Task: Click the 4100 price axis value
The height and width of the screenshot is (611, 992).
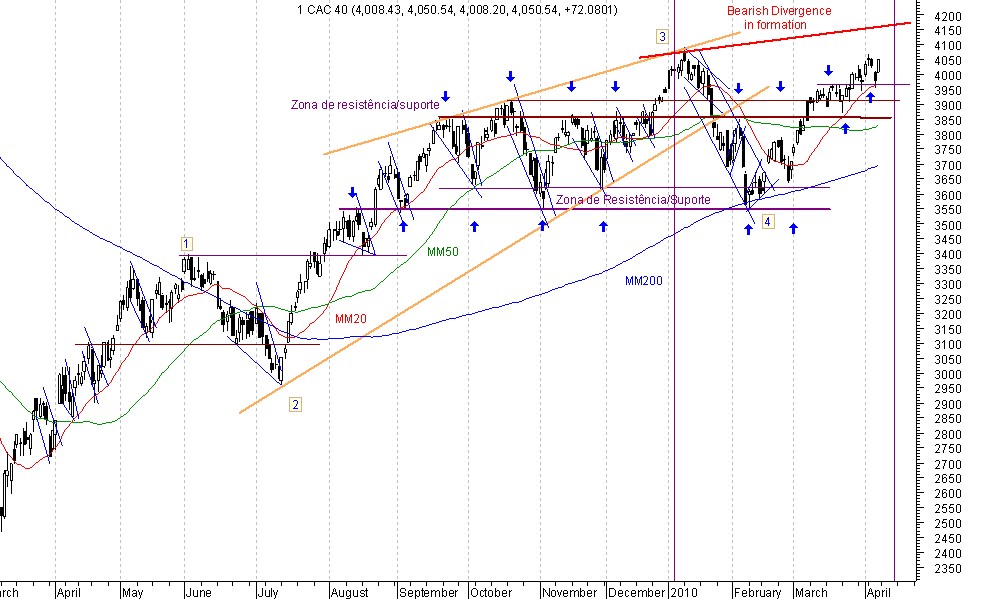Action: (947, 46)
